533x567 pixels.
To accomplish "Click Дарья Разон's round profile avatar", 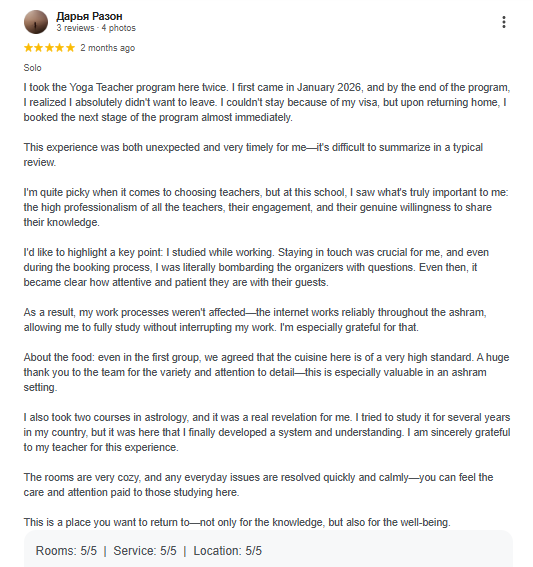I will [x=36, y=22].
